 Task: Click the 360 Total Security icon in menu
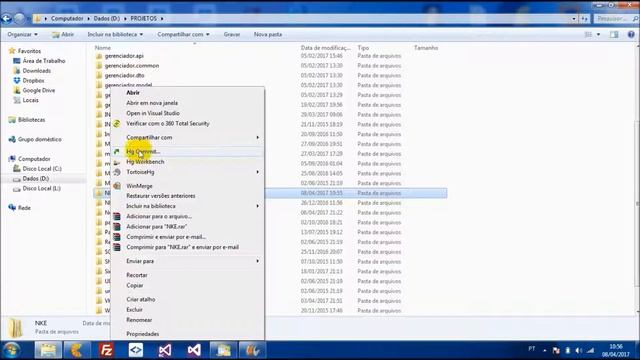[x=117, y=123]
